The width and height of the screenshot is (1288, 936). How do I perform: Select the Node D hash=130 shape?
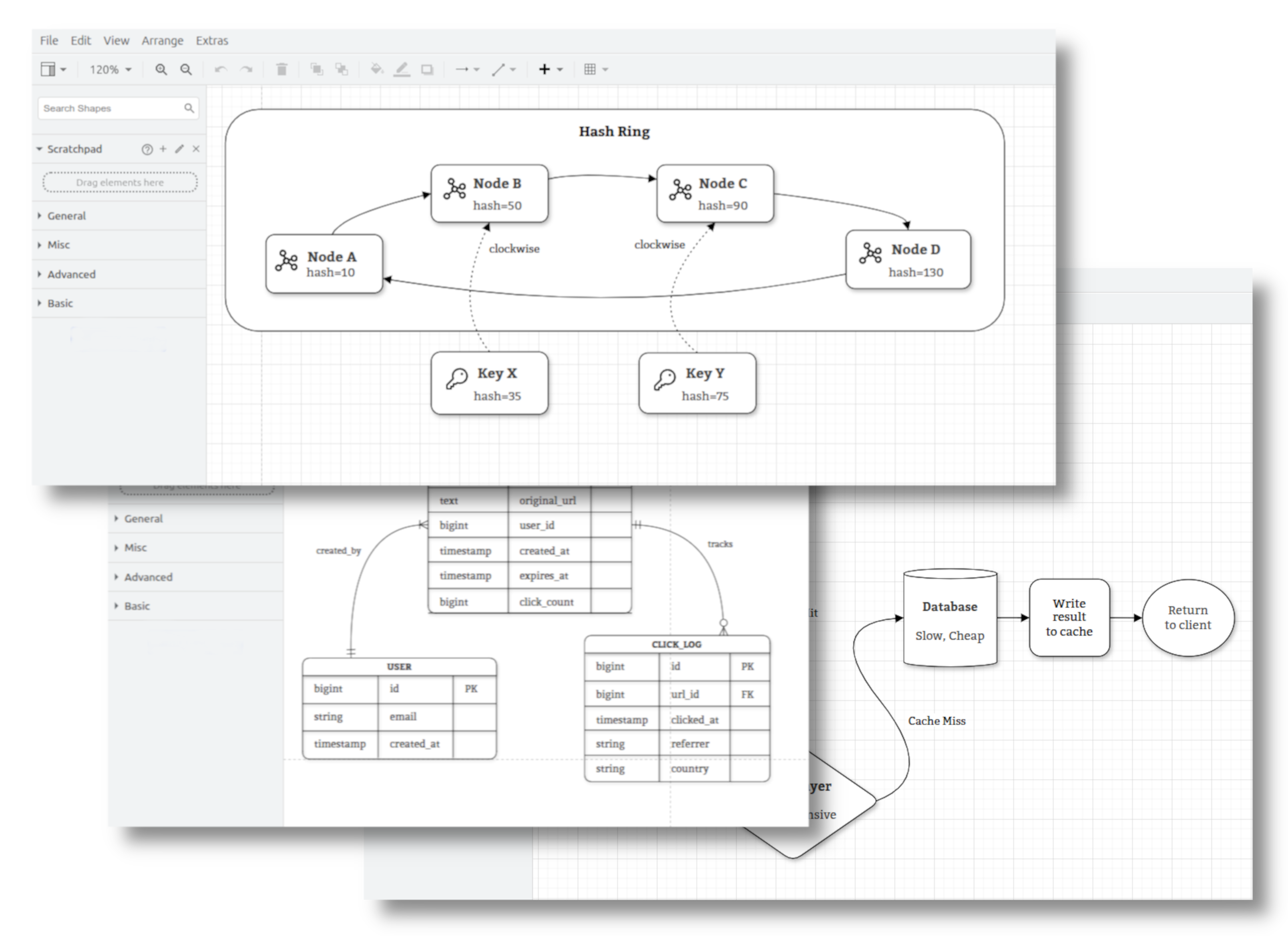tap(908, 259)
